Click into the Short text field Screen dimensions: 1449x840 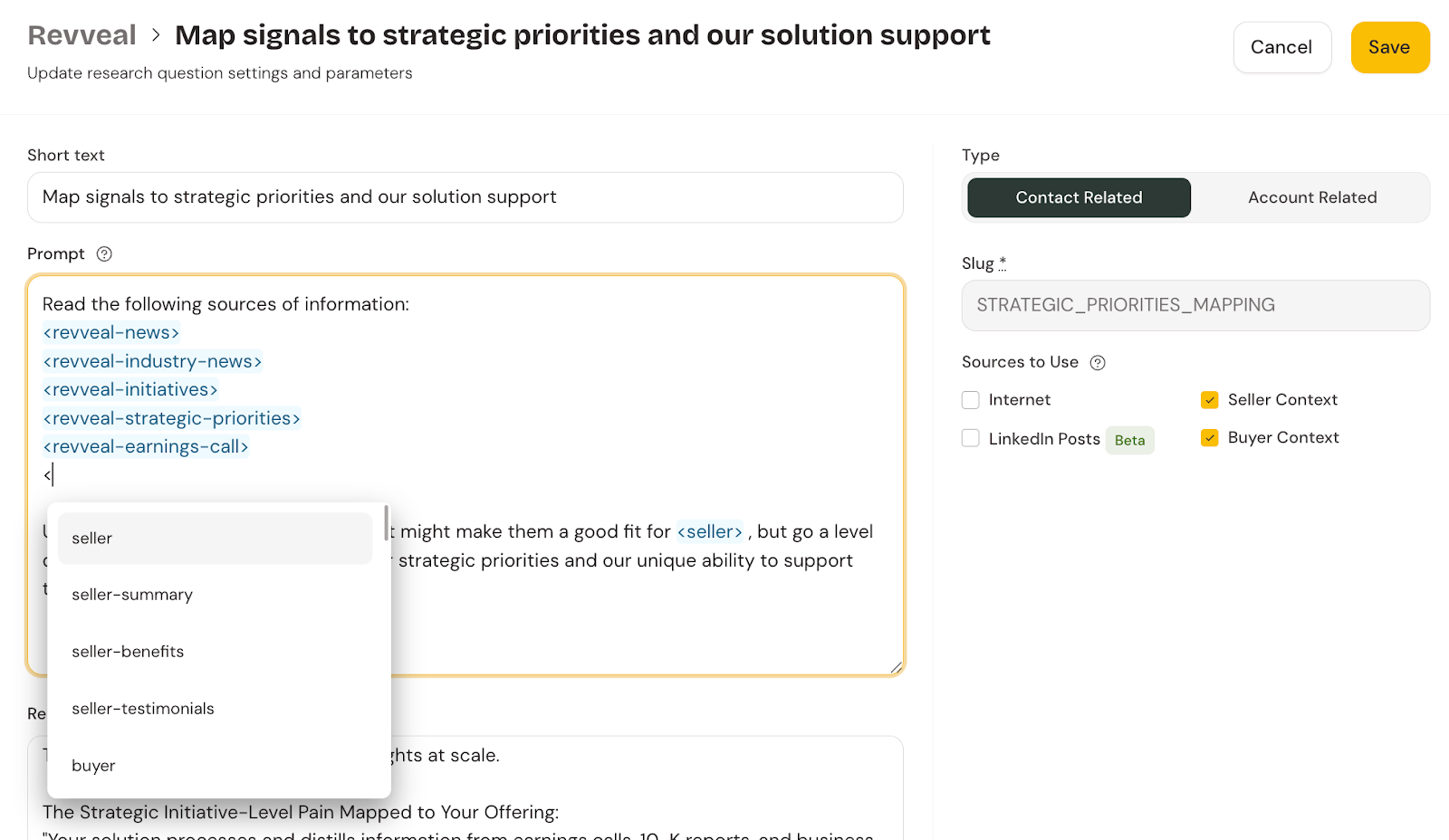[465, 197]
